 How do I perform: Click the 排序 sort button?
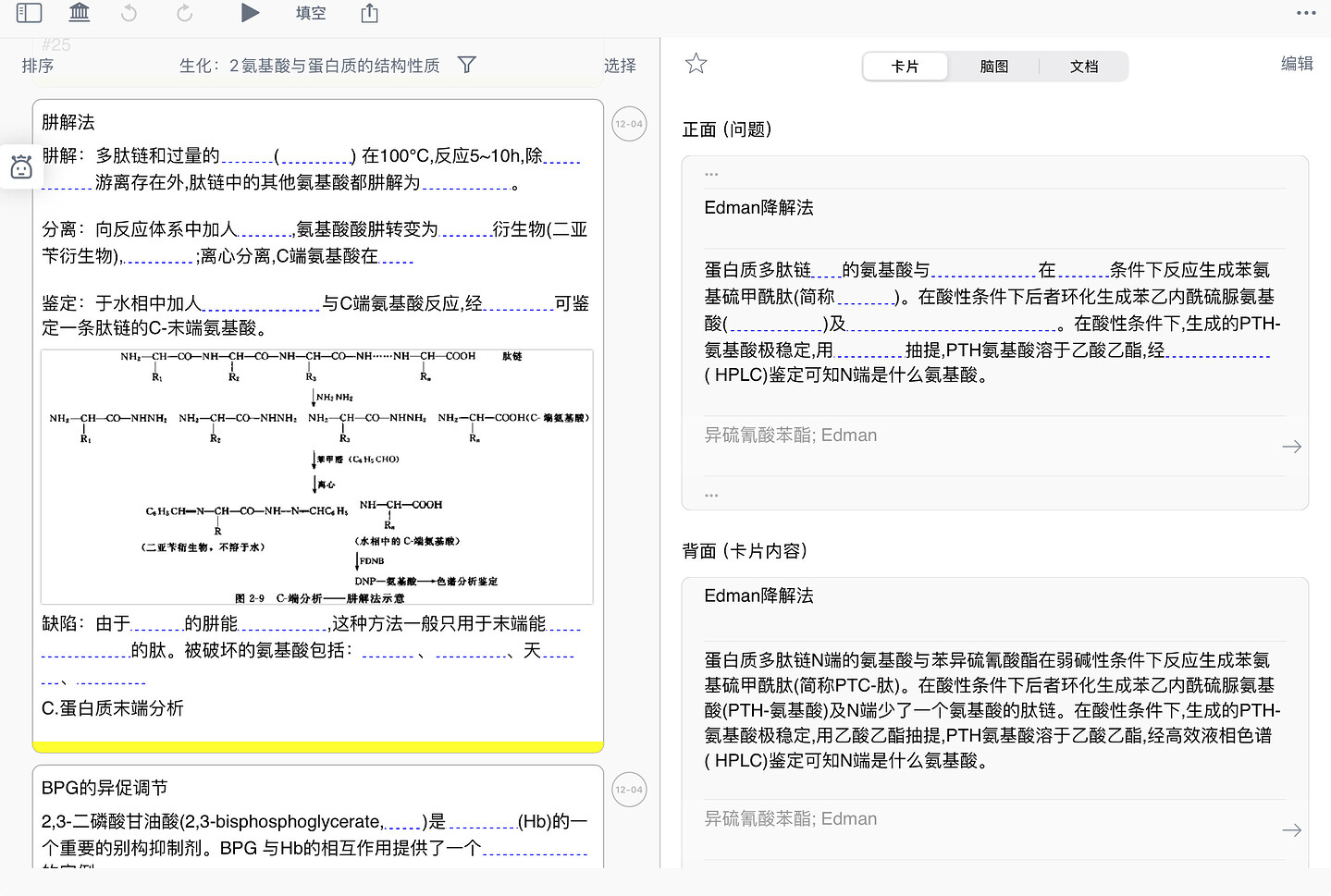pos(38,66)
